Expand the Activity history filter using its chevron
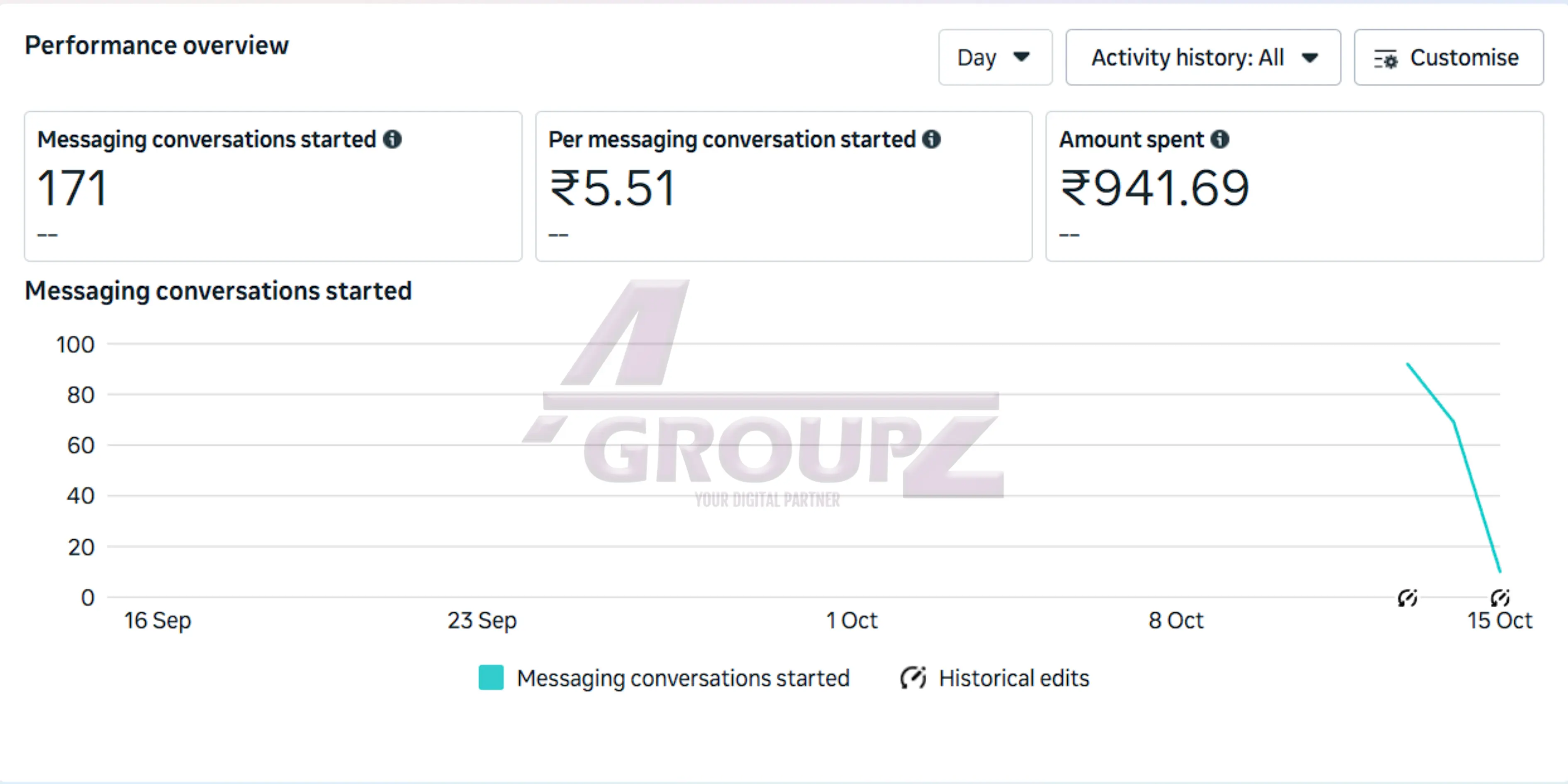The width and height of the screenshot is (1568, 784). [1310, 58]
